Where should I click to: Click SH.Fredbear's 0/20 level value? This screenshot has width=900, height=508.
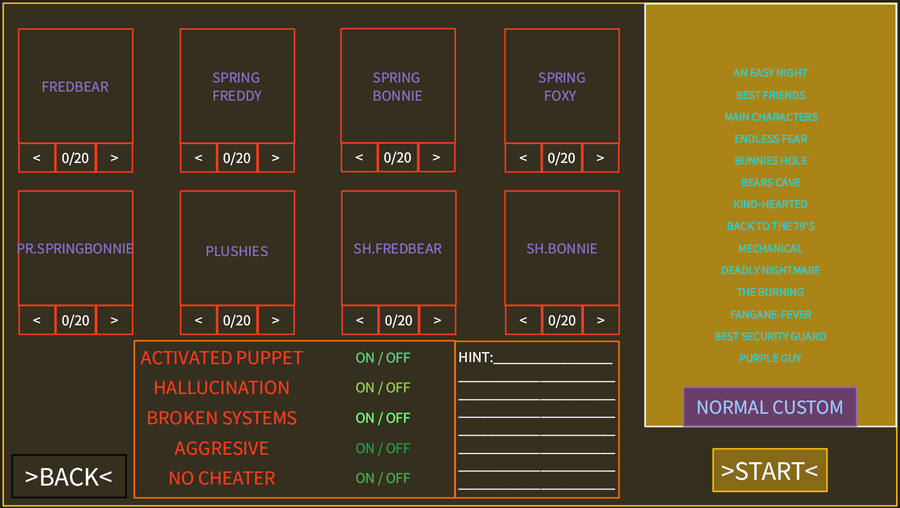tap(398, 320)
